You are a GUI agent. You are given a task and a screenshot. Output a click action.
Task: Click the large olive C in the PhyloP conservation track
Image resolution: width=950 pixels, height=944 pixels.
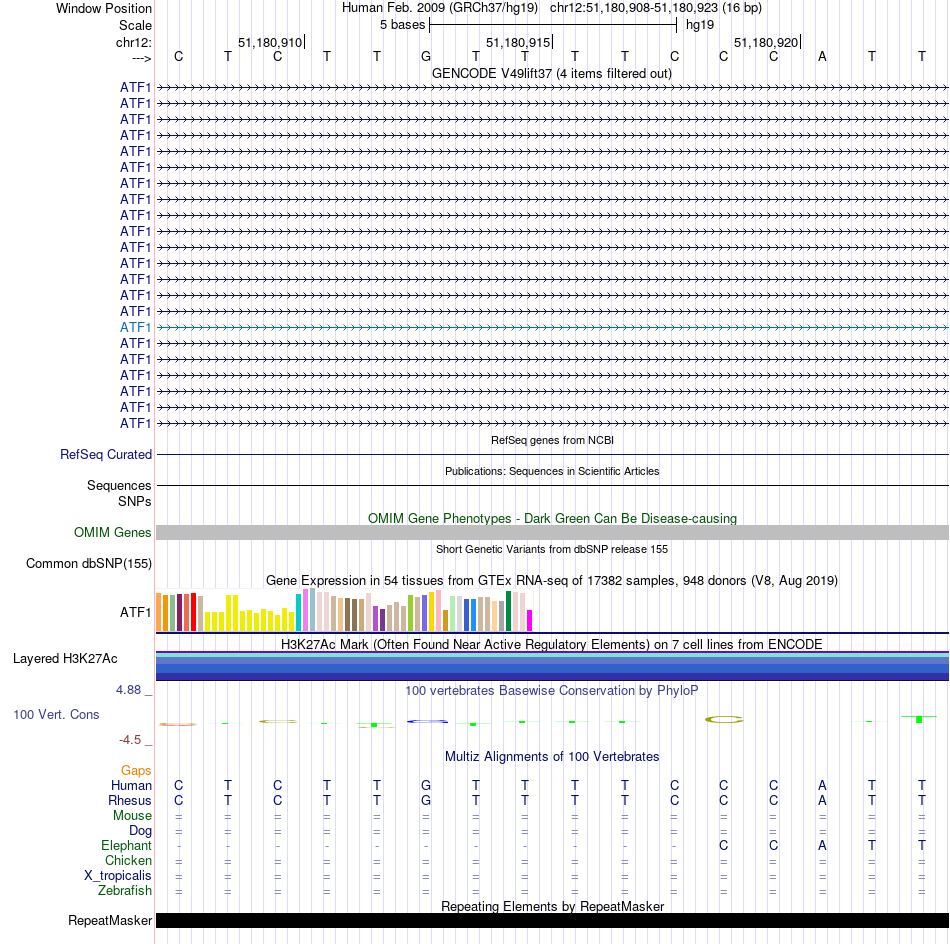724,719
